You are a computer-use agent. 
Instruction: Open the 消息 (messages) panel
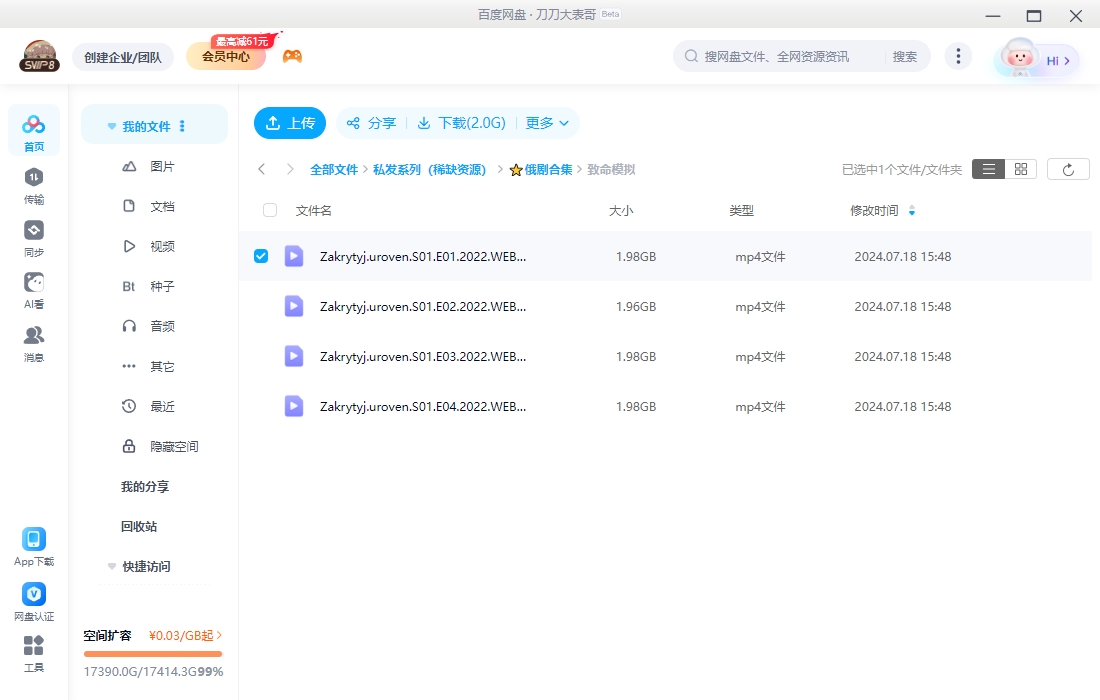tap(34, 340)
